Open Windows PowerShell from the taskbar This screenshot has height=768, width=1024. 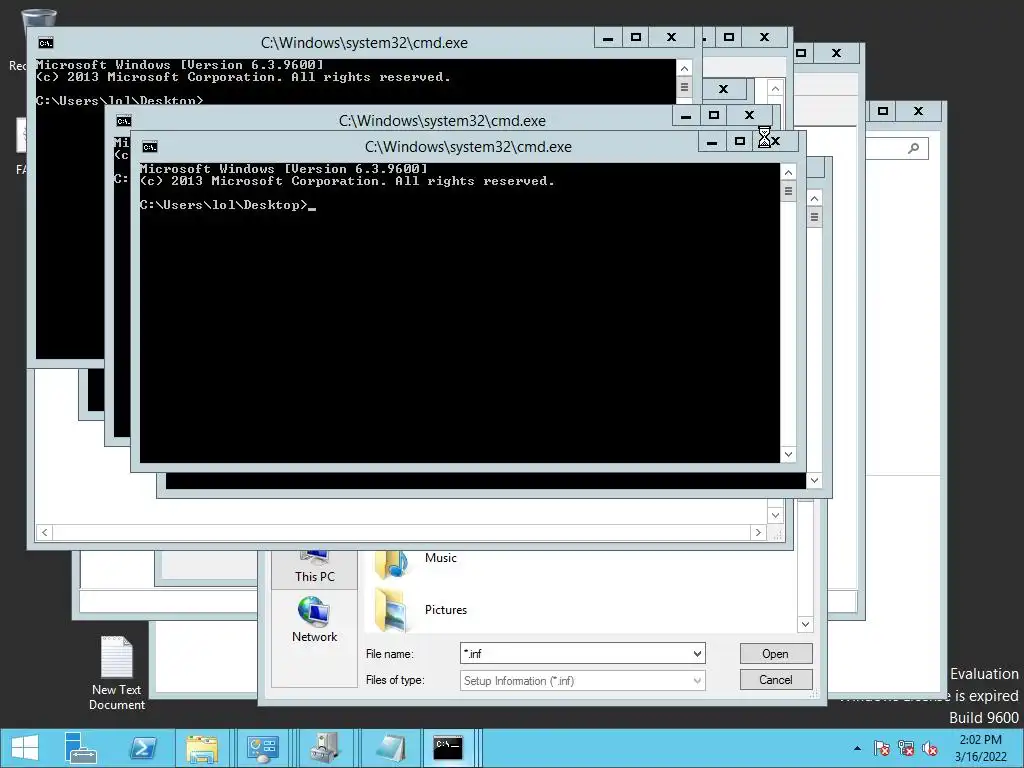pyautogui.click(x=142, y=748)
